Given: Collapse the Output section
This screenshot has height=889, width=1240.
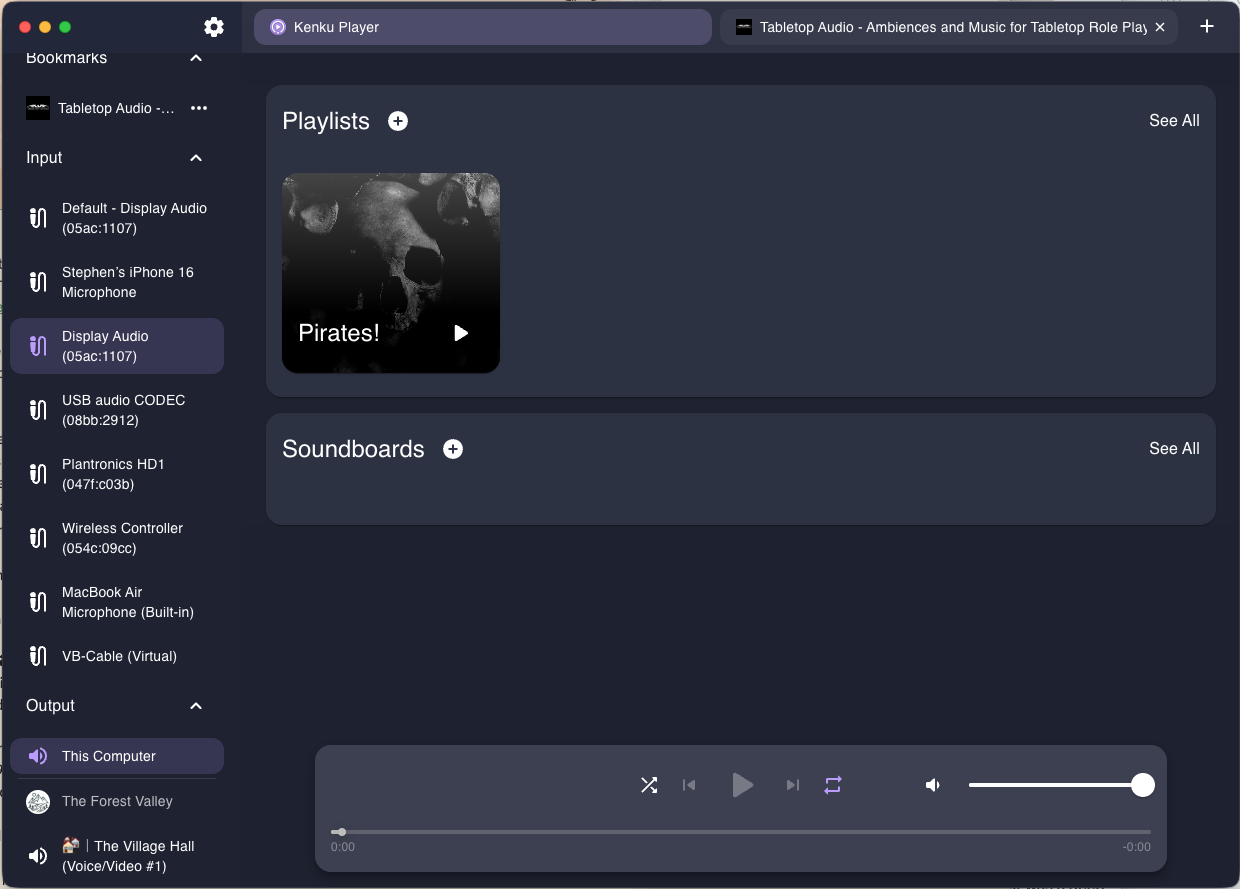Looking at the screenshot, I should (196, 706).
